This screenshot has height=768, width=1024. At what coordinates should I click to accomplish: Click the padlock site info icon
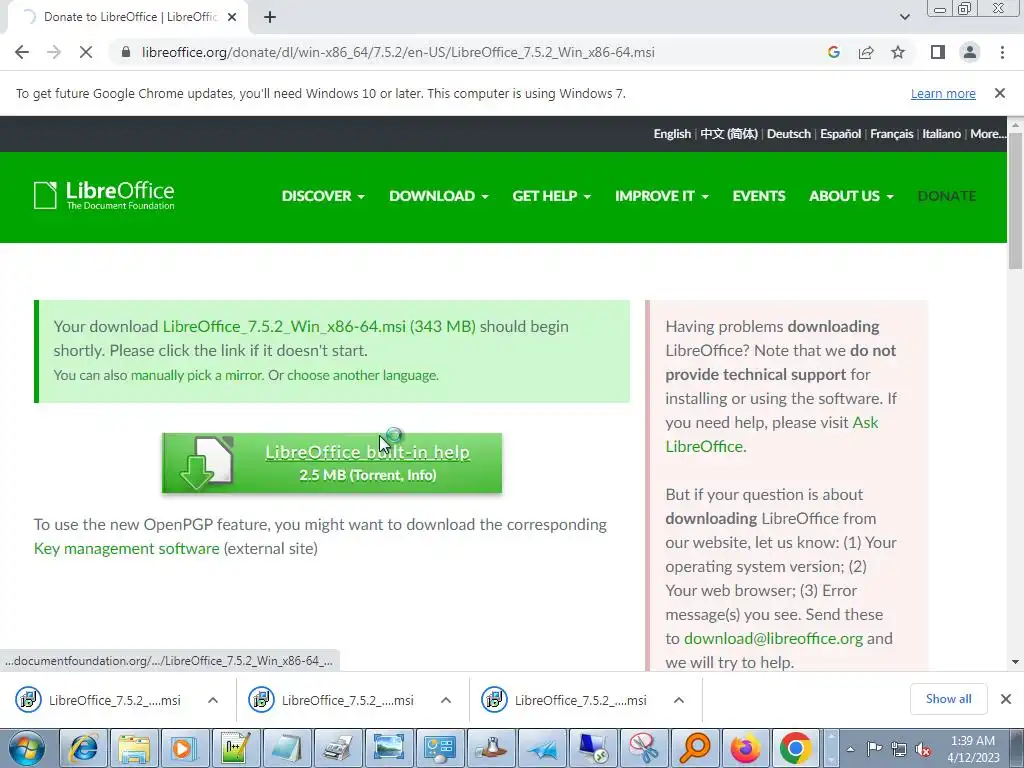coord(126,52)
